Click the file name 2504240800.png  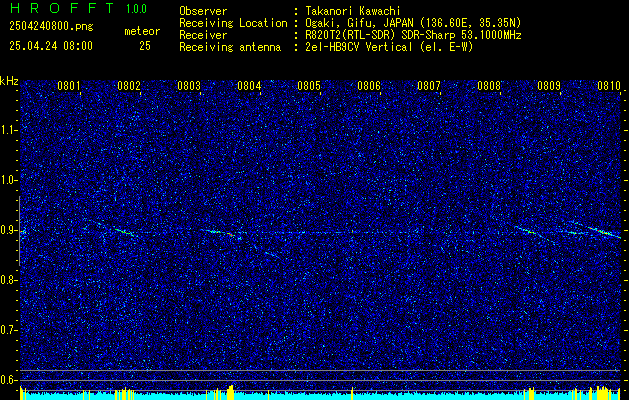tap(51, 26)
